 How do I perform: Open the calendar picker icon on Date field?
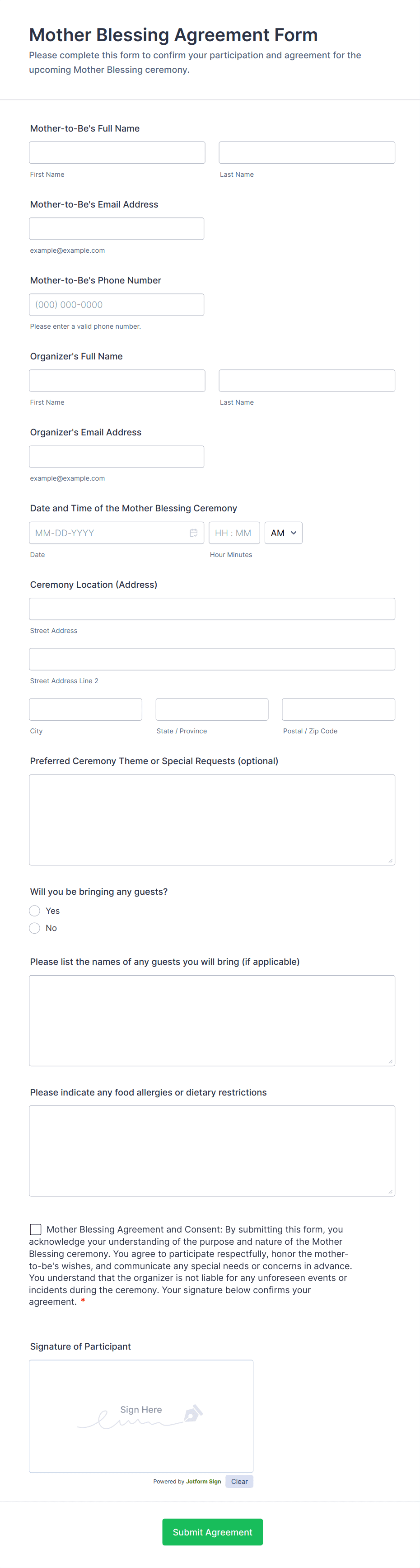pos(193,533)
